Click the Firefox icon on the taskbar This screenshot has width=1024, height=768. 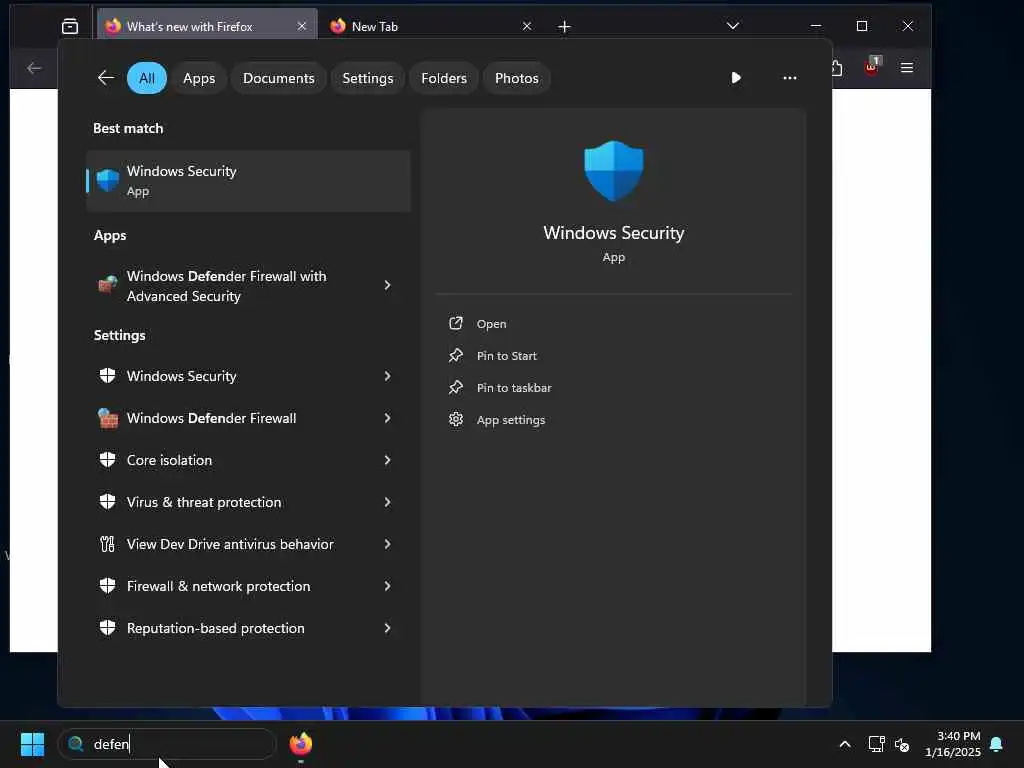[300, 744]
